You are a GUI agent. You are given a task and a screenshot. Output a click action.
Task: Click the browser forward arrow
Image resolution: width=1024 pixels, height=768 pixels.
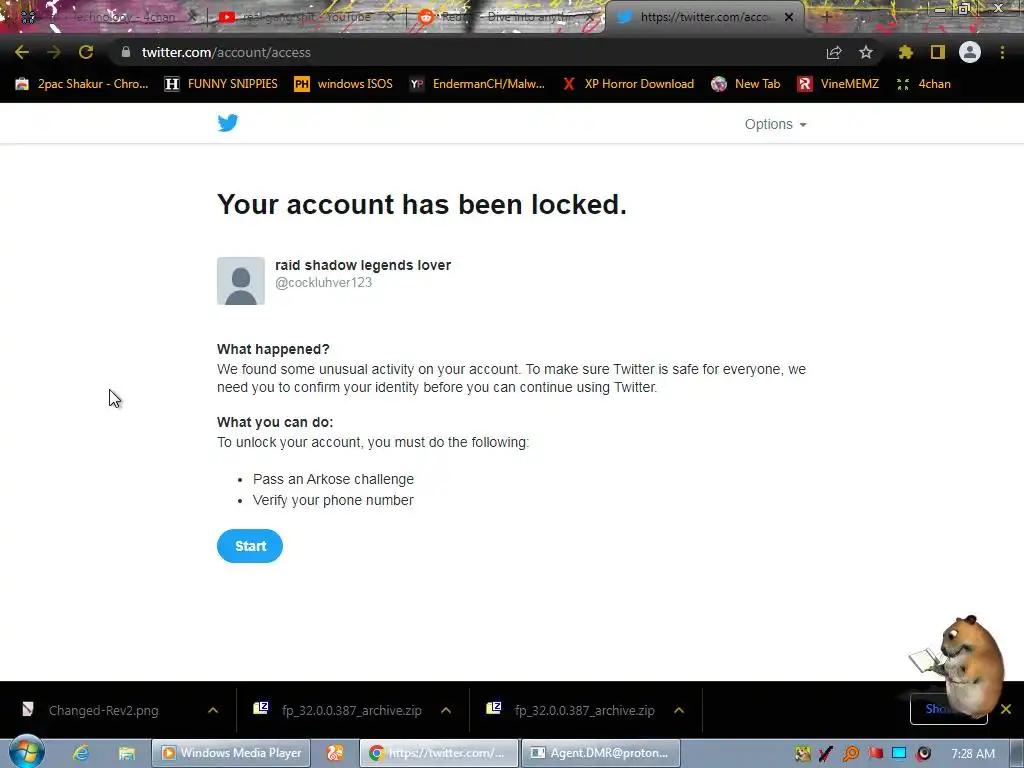[x=54, y=52]
